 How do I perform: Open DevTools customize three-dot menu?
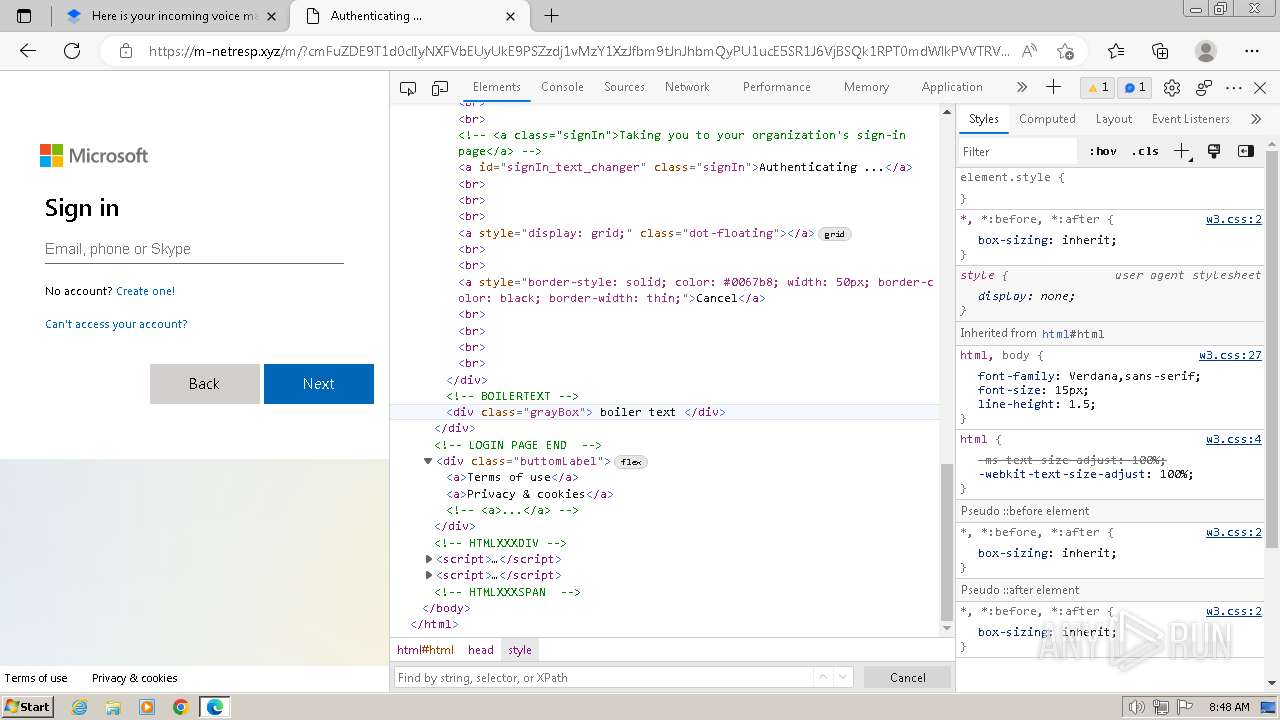click(1234, 88)
